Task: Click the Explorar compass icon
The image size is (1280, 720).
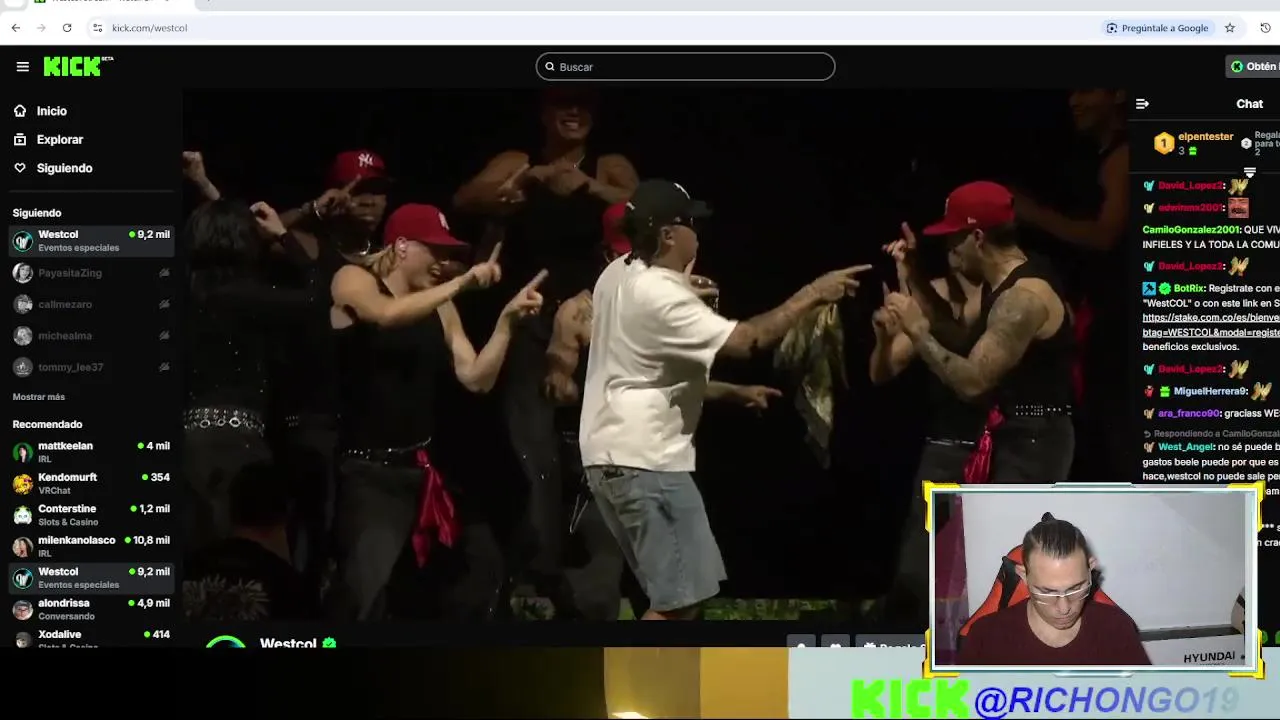Action: pyautogui.click(x=20, y=140)
